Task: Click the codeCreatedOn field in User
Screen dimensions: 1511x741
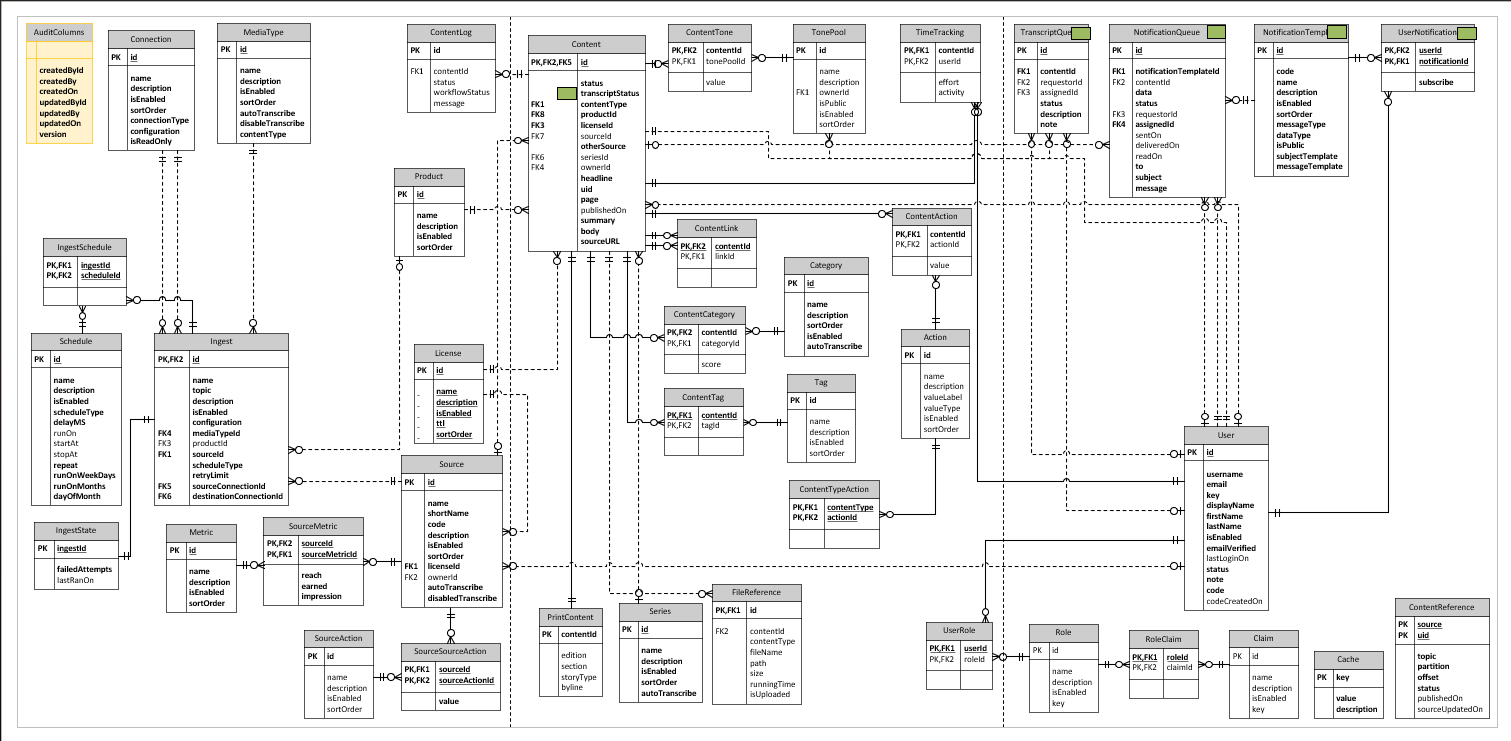Action: pos(1235,601)
